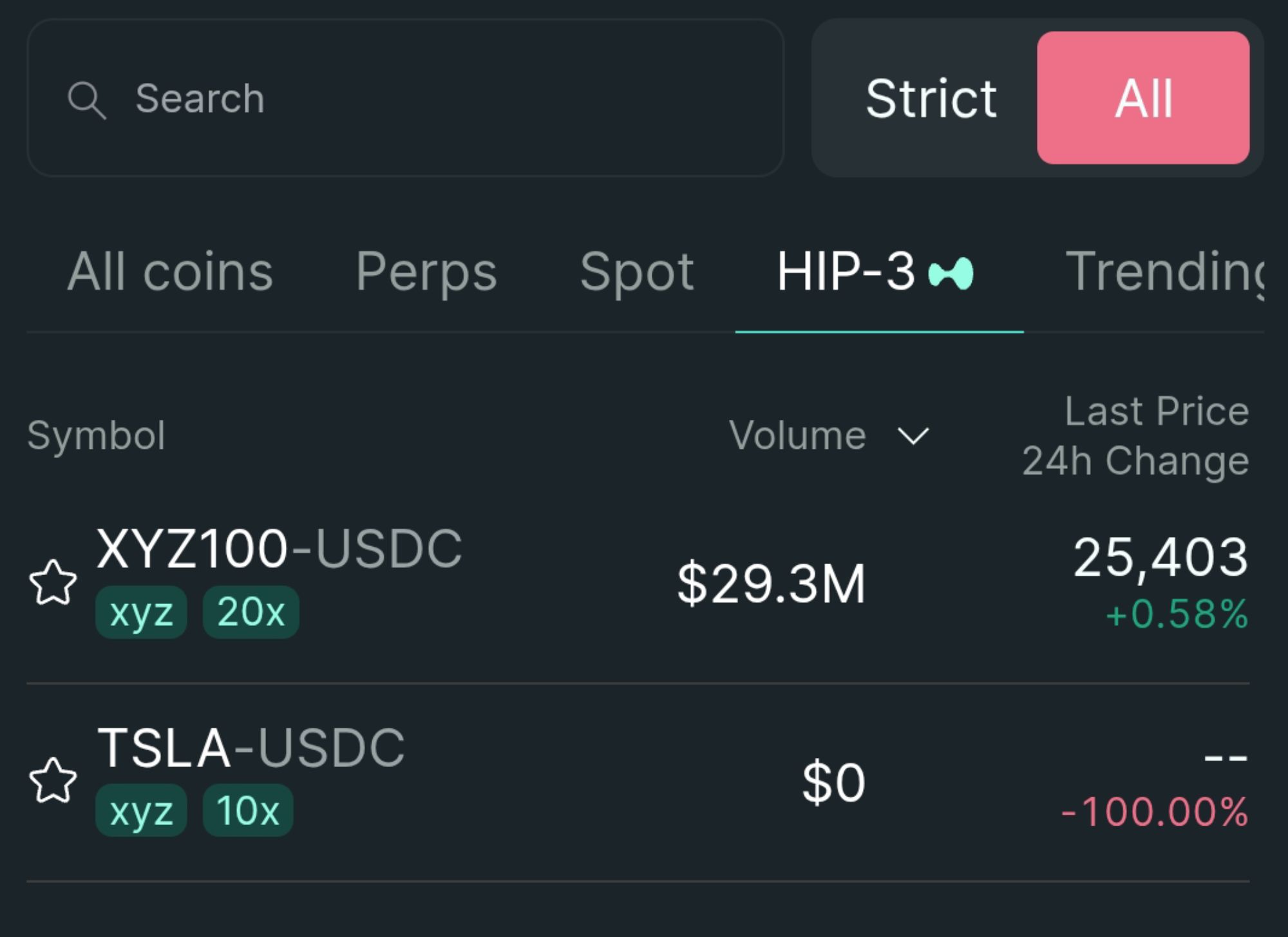Click the 20x leverage badge
The width and height of the screenshot is (1288, 937).
[x=251, y=612]
